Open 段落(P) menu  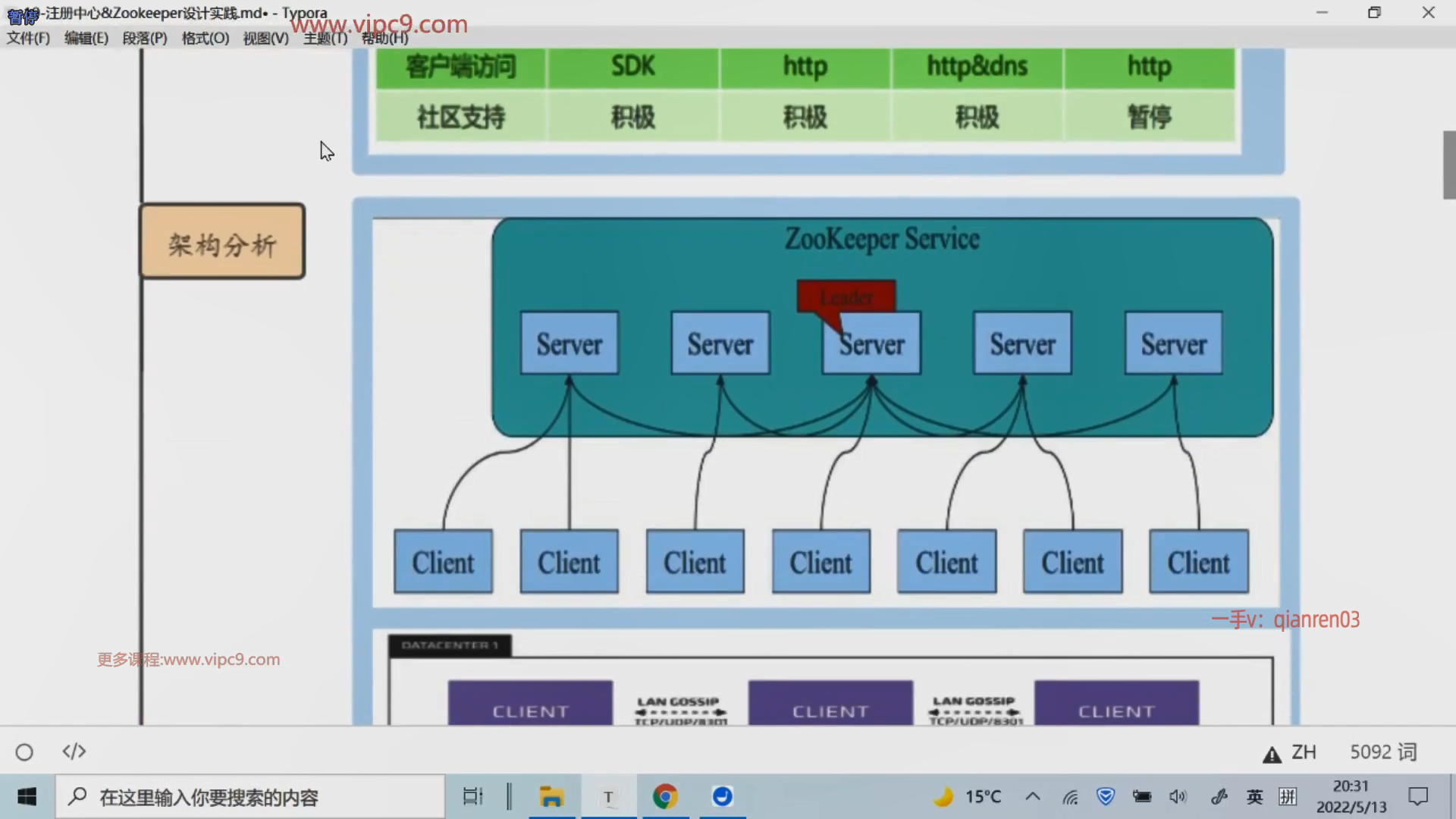click(144, 38)
